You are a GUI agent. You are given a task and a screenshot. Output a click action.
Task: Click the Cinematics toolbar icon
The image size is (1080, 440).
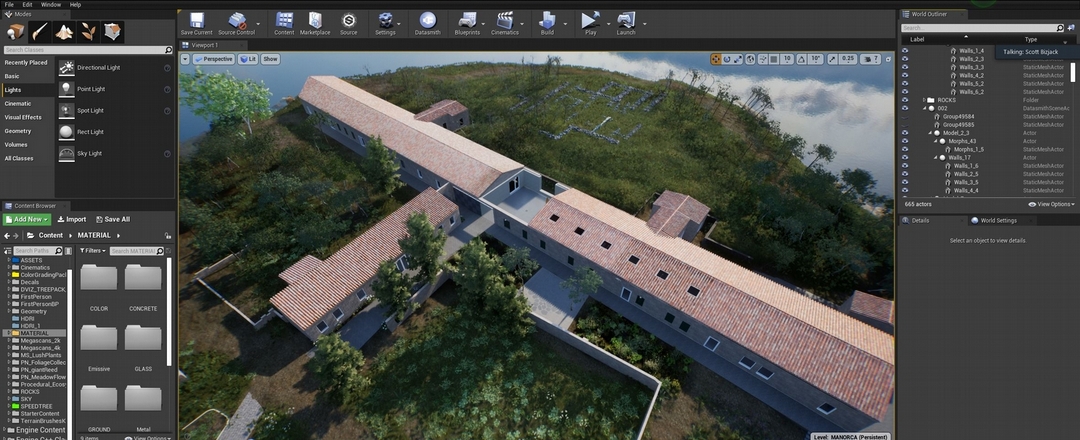[505, 20]
